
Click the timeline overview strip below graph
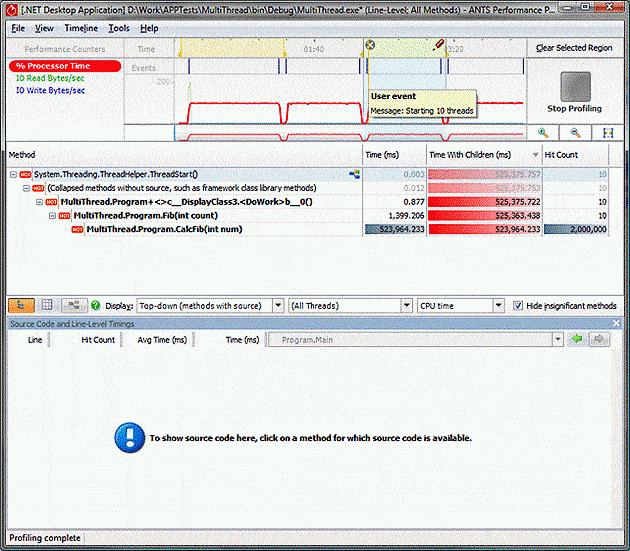pos(350,133)
